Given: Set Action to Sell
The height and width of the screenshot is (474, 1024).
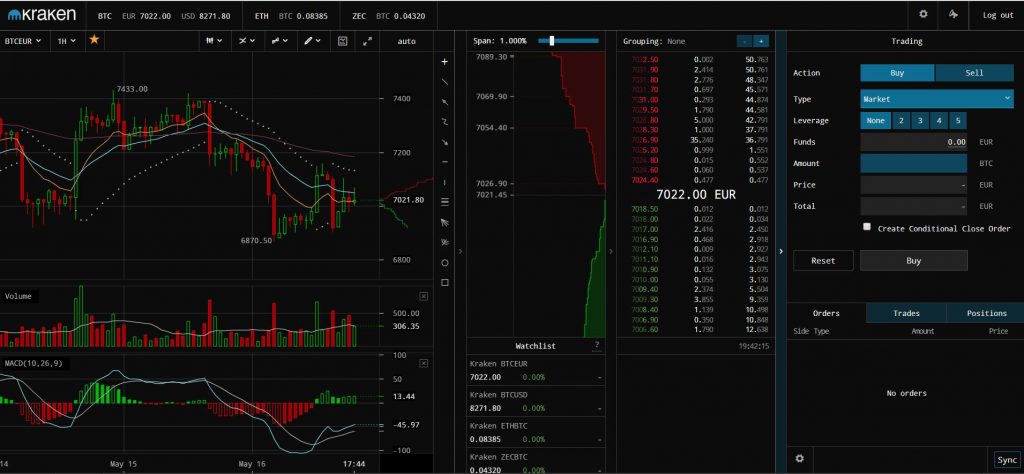Looking at the screenshot, I should point(974,73).
